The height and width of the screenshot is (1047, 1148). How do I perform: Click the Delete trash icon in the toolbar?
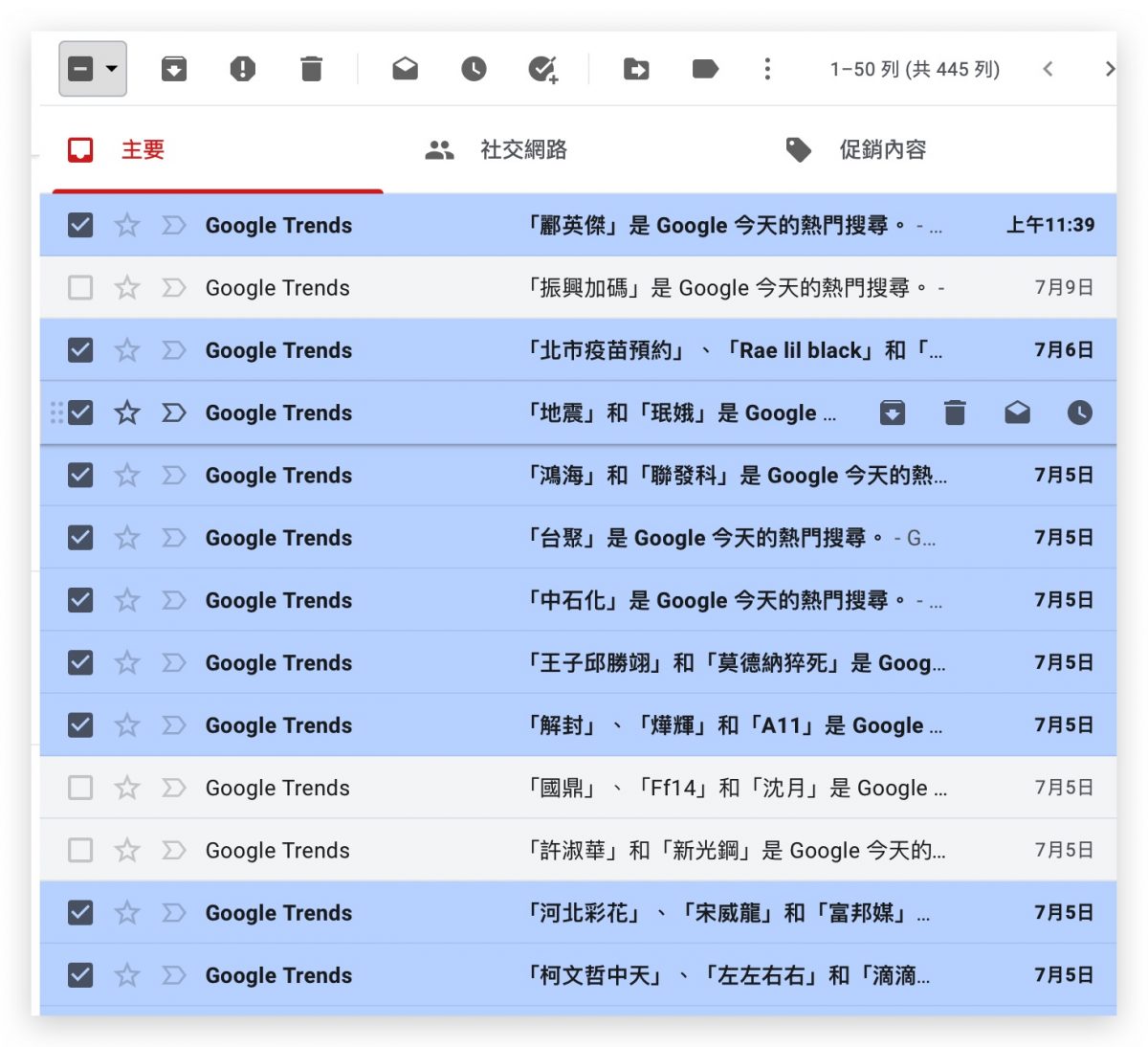pos(311,69)
